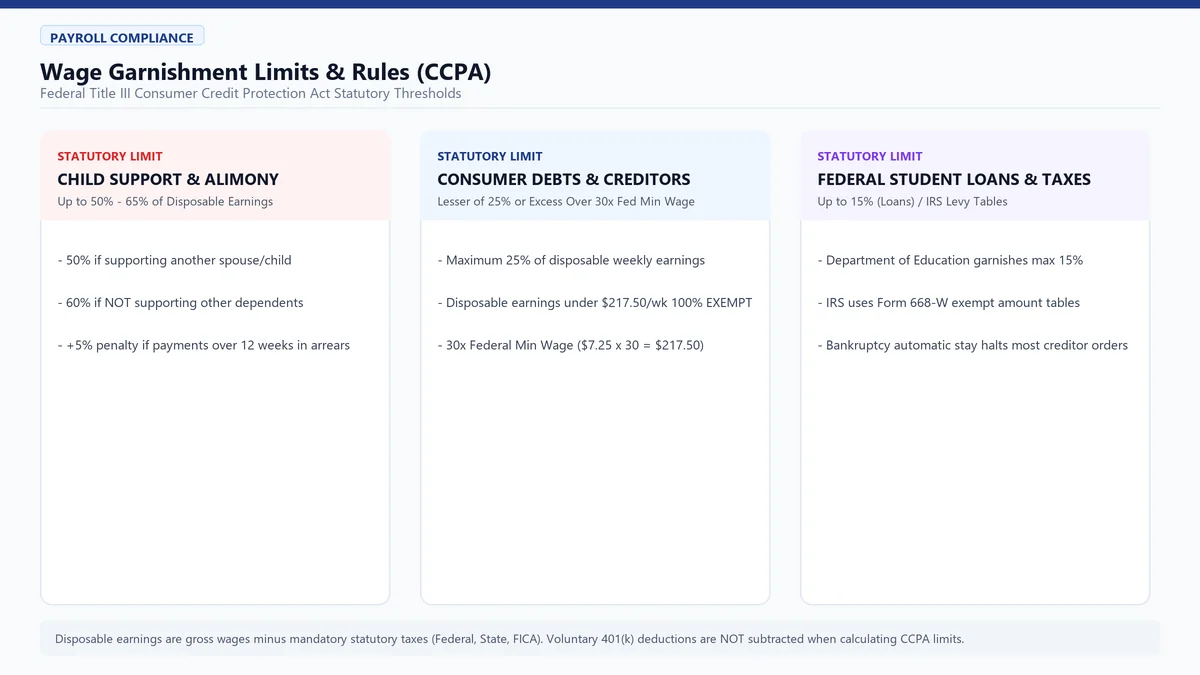1200x675 pixels.
Task: Select 'Lesser of 25% or Excess' subheading
Action: pos(566,201)
